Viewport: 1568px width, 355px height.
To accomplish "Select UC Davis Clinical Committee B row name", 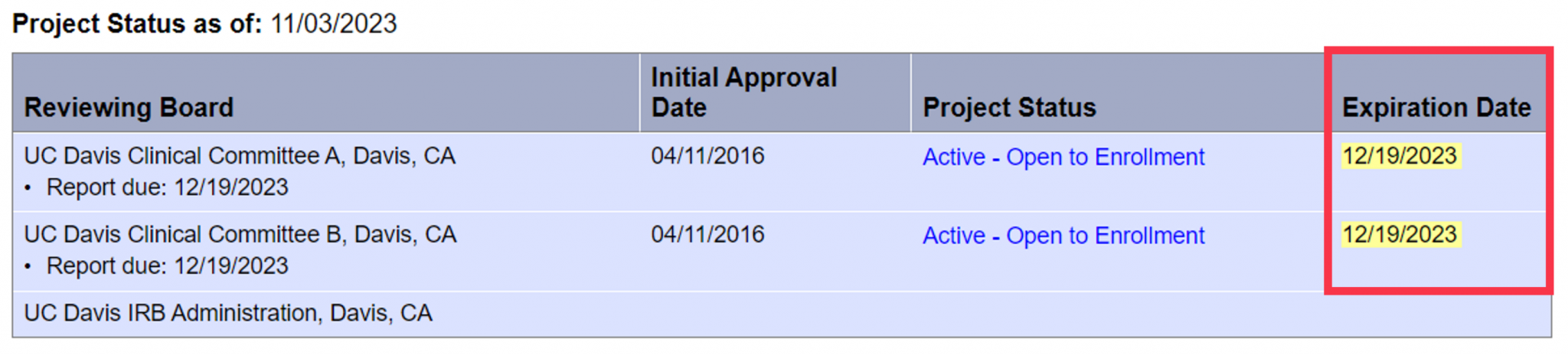I will click(x=240, y=235).
